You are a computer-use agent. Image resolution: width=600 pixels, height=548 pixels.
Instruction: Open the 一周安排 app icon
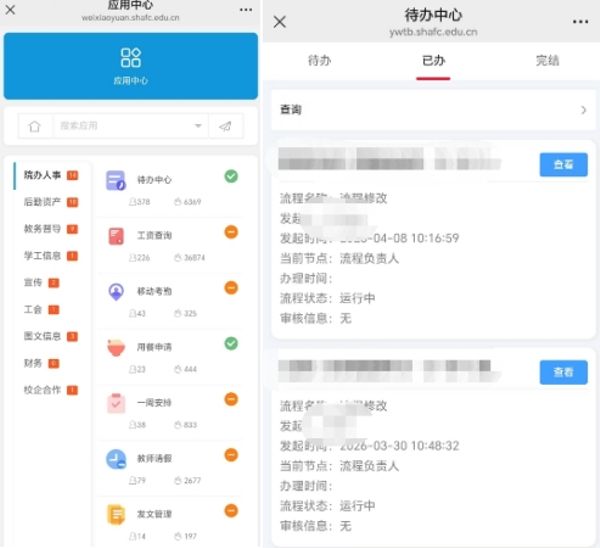(116, 403)
